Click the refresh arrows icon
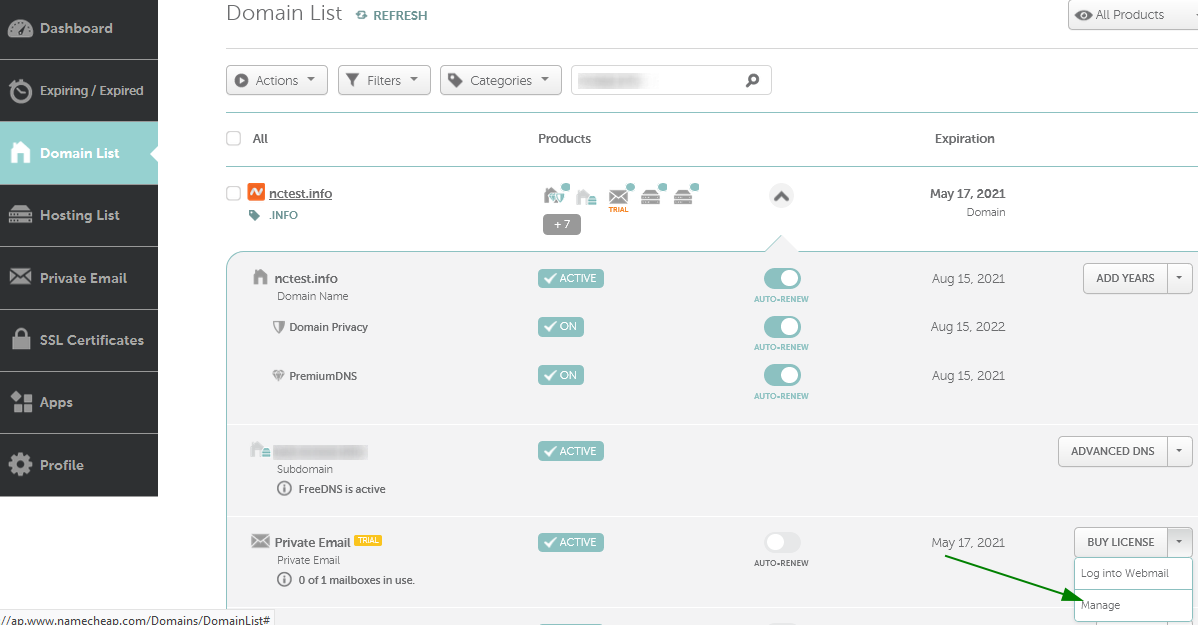This screenshot has width=1198, height=625. 361,15
